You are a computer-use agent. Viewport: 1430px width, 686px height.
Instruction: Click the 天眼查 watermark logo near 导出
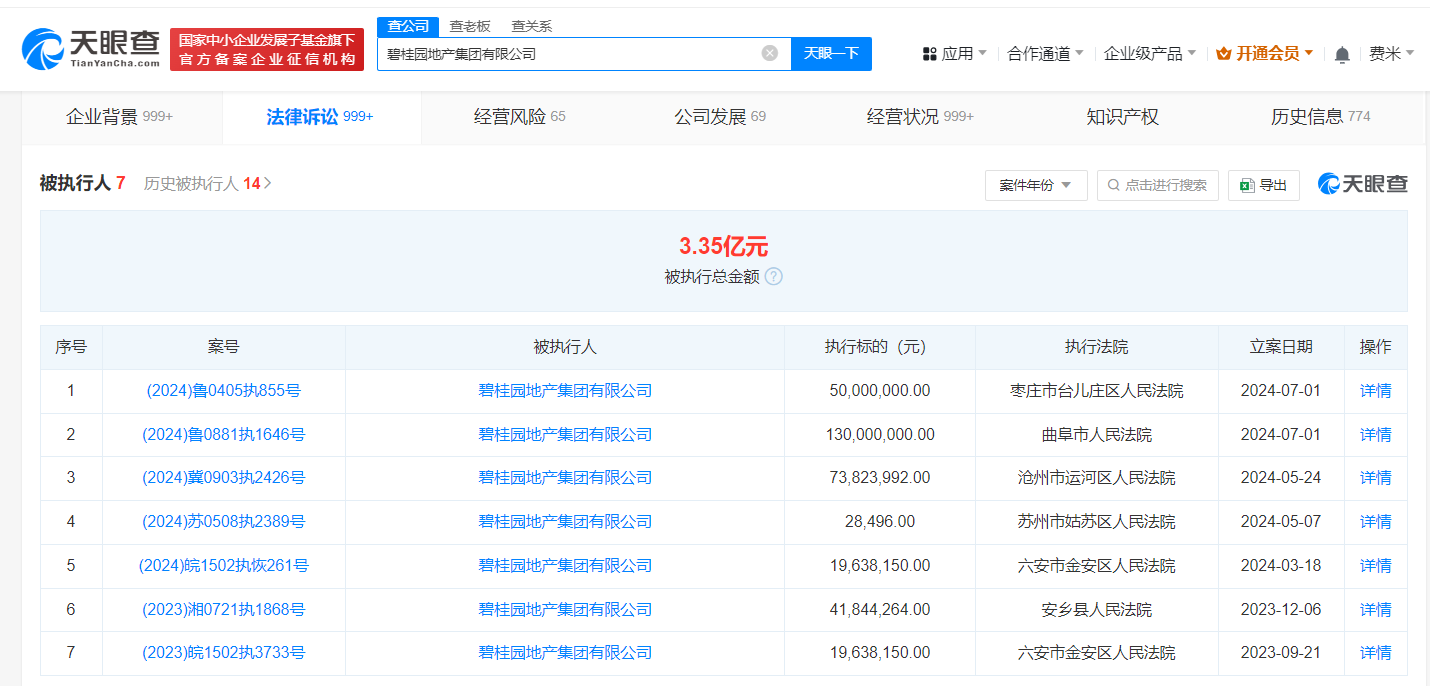(x=1361, y=184)
